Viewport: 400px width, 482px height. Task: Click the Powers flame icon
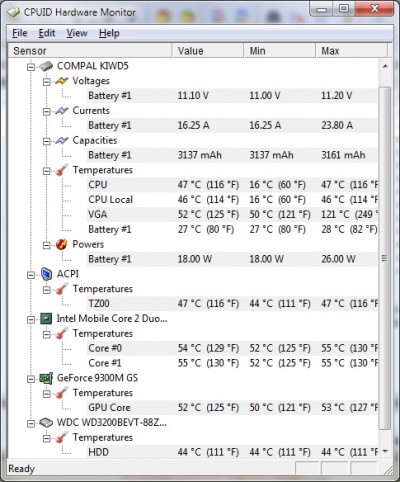(62, 244)
